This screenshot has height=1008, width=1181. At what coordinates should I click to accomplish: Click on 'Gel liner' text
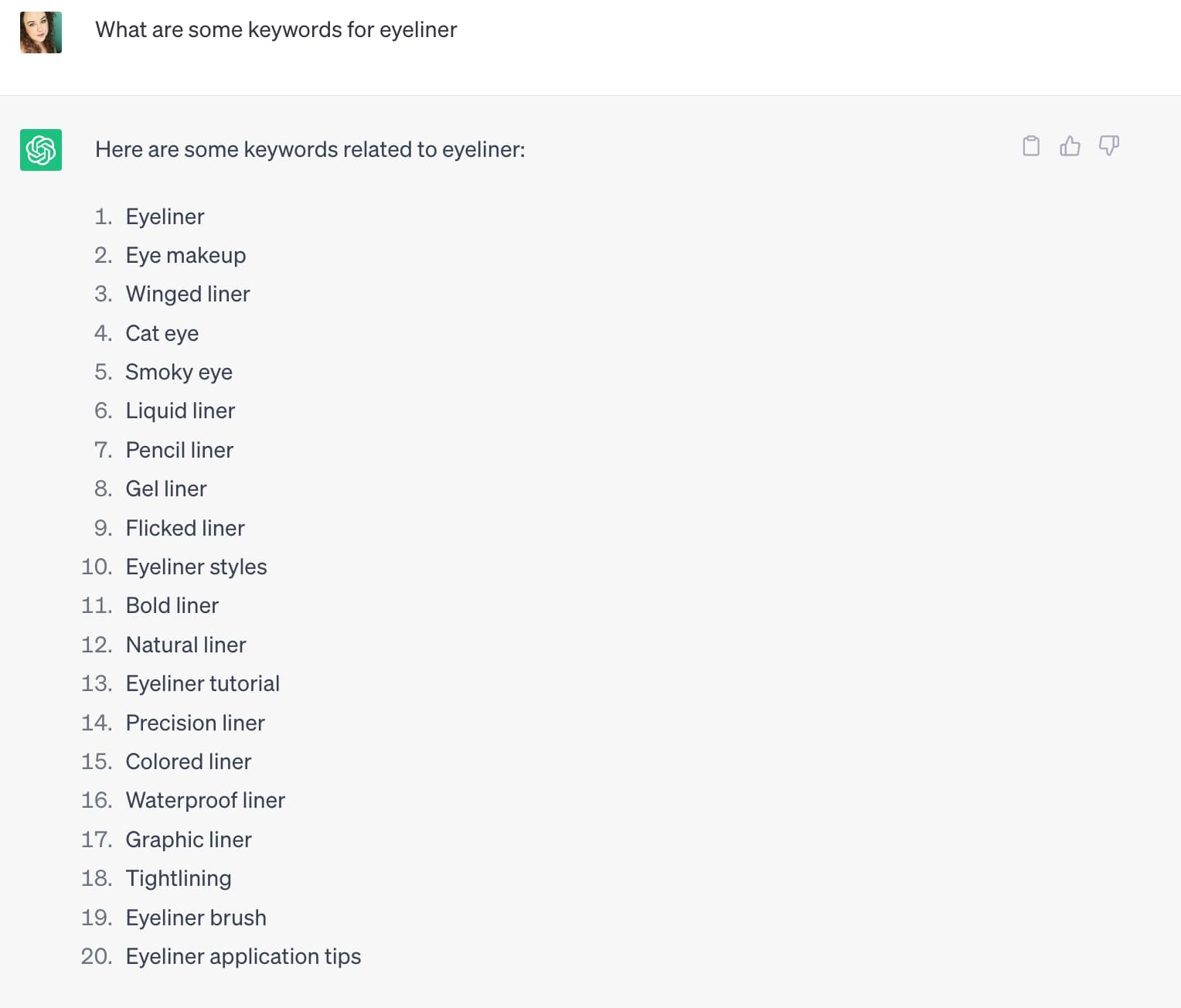(166, 489)
